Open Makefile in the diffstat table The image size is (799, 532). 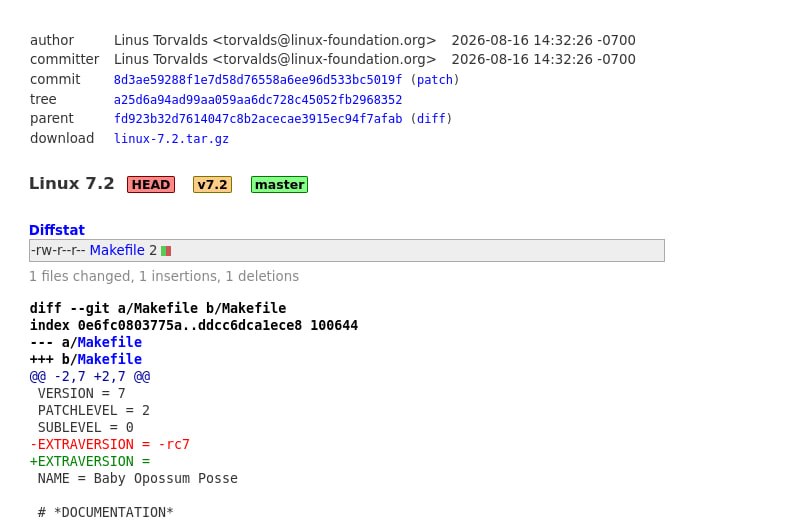coord(117,250)
